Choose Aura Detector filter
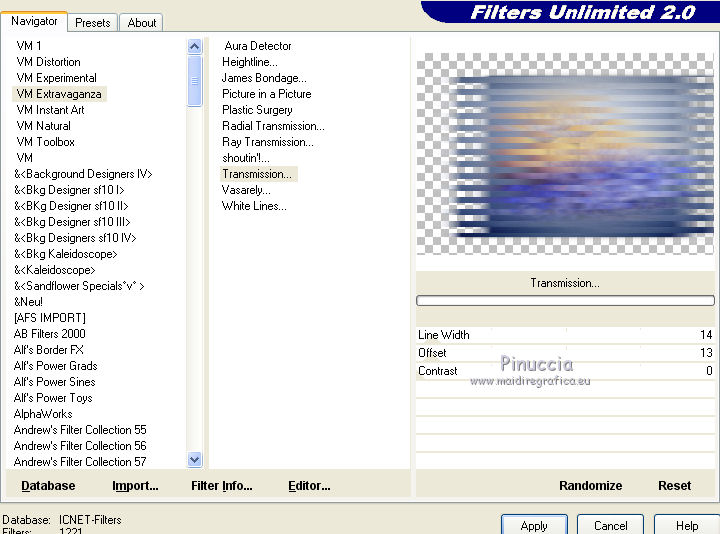Image resolution: width=720 pixels, height=534 pixels. [258, 46]
